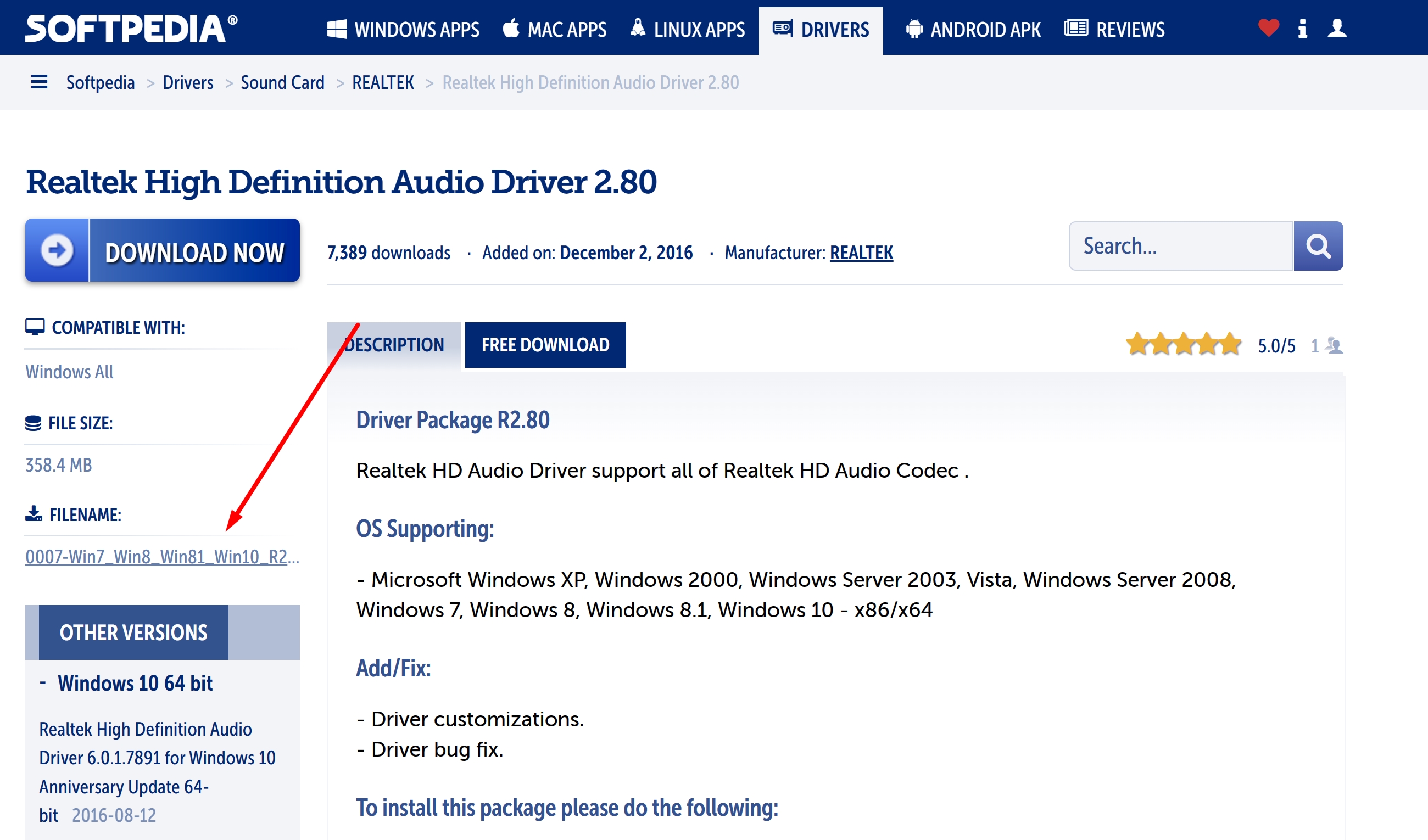
Task: Click the Add/Fix heading
Action: pos(393,668)
